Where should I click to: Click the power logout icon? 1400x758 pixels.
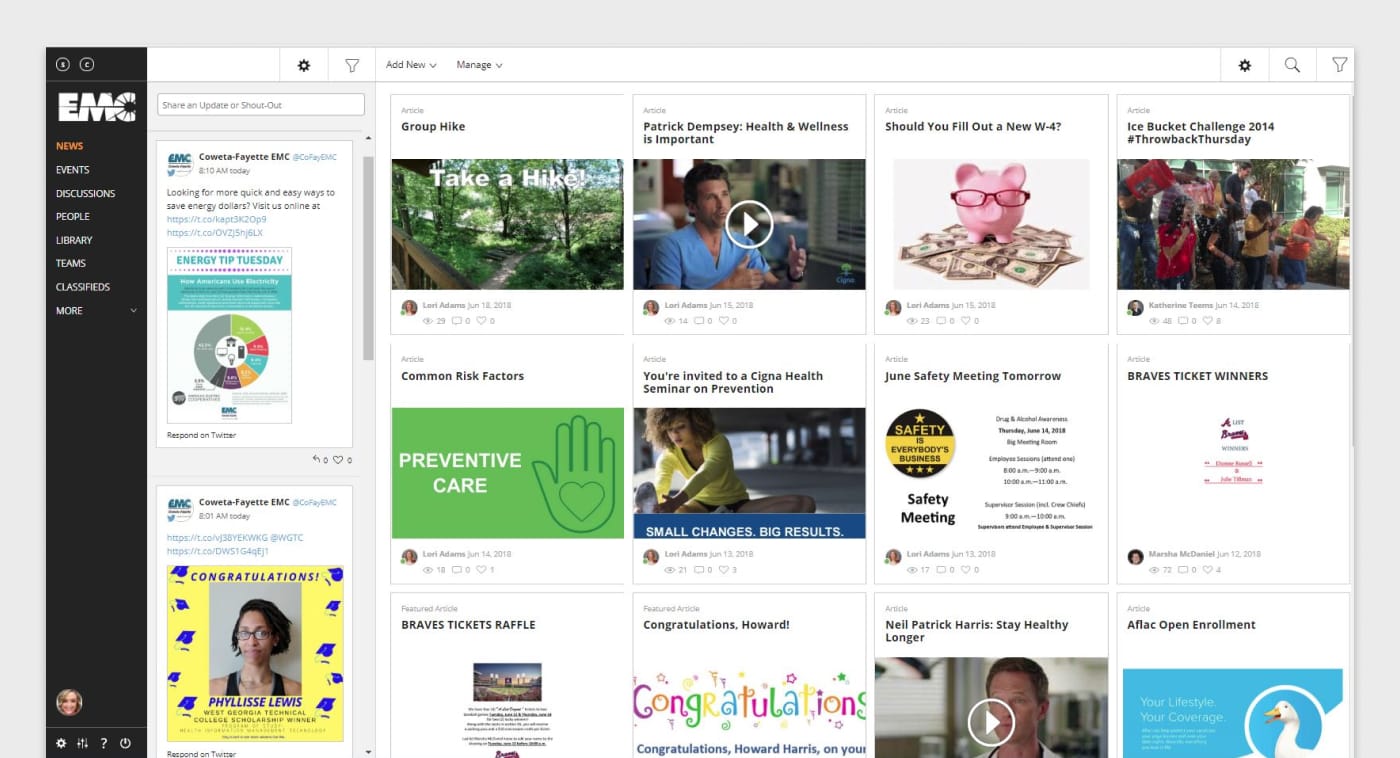point(126,744)
